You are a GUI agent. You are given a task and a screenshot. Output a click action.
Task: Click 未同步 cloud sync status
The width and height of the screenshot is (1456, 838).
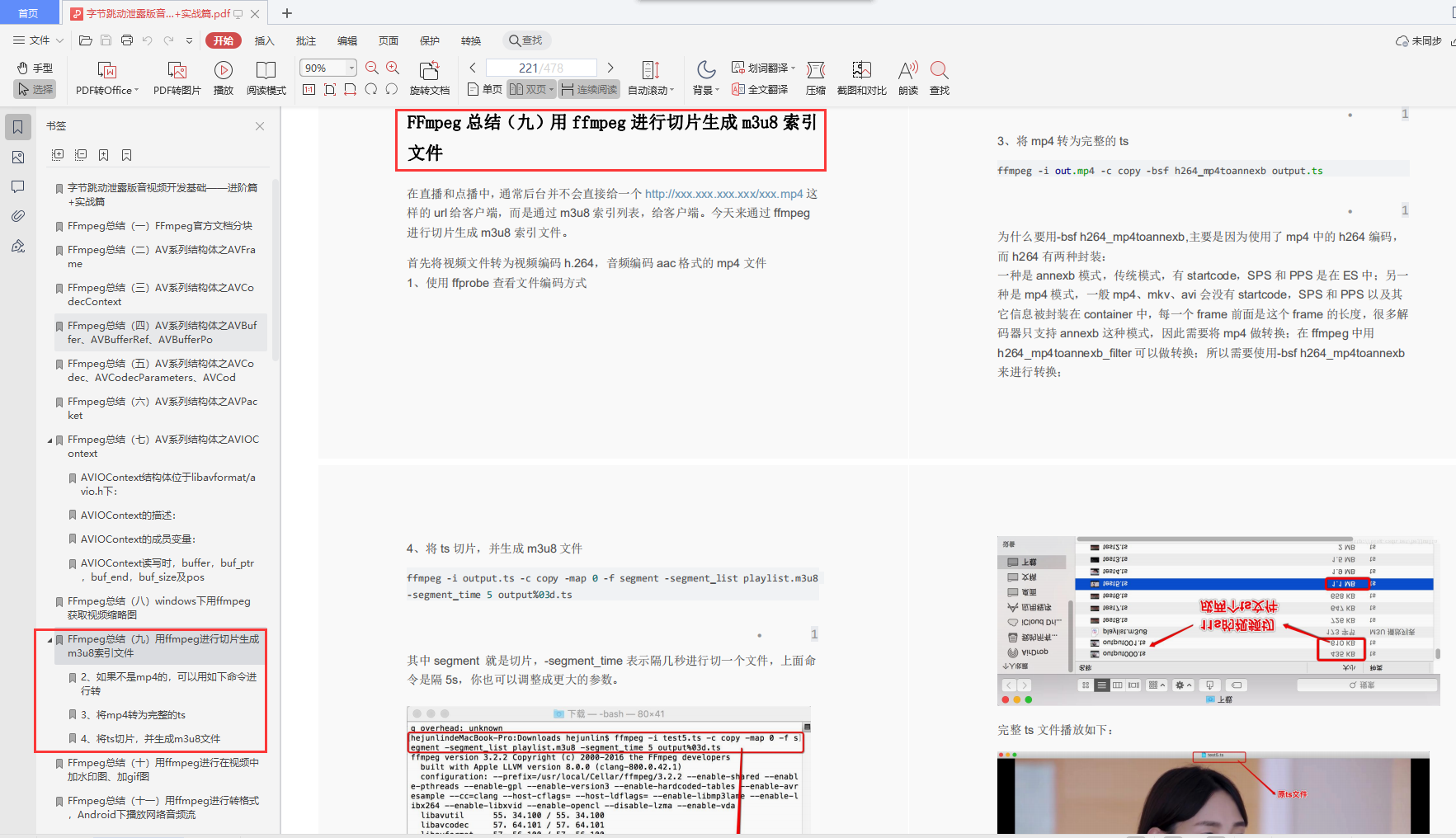point(1419,40)
